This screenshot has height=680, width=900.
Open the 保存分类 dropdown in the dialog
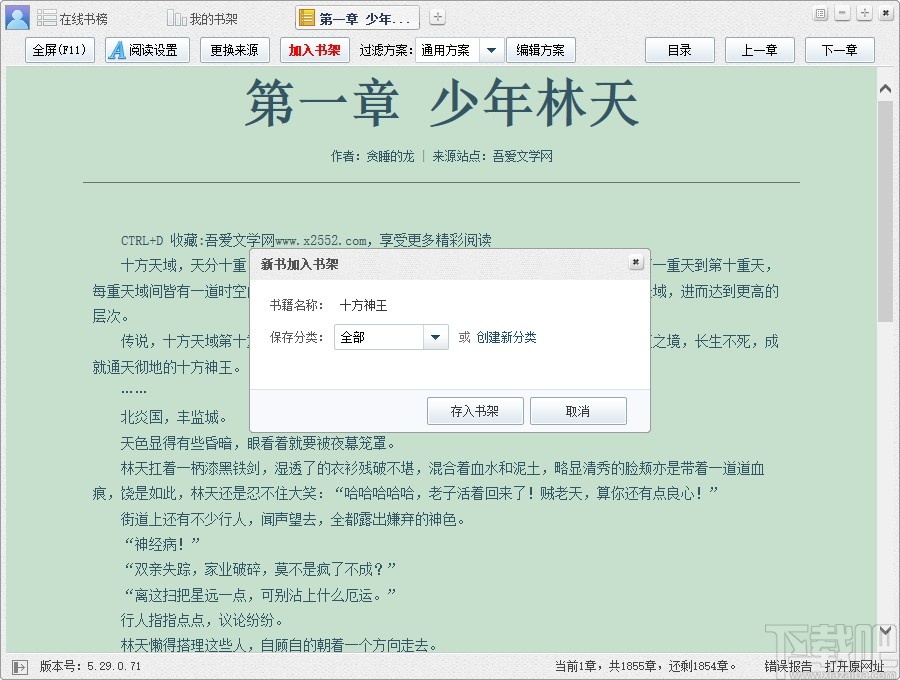[436, 338]
